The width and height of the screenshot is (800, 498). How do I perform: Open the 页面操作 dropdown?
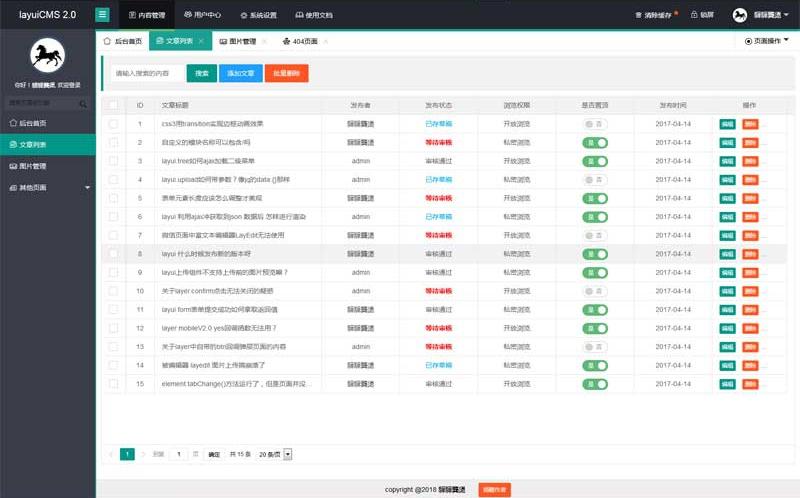tap(767, 41)
